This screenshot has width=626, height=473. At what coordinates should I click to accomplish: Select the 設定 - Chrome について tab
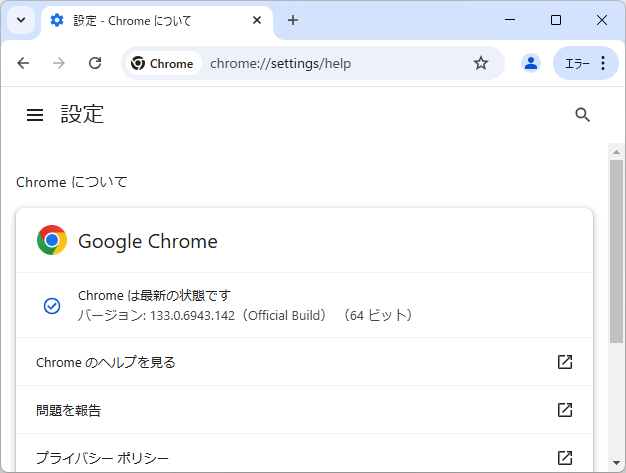[157, 21]
